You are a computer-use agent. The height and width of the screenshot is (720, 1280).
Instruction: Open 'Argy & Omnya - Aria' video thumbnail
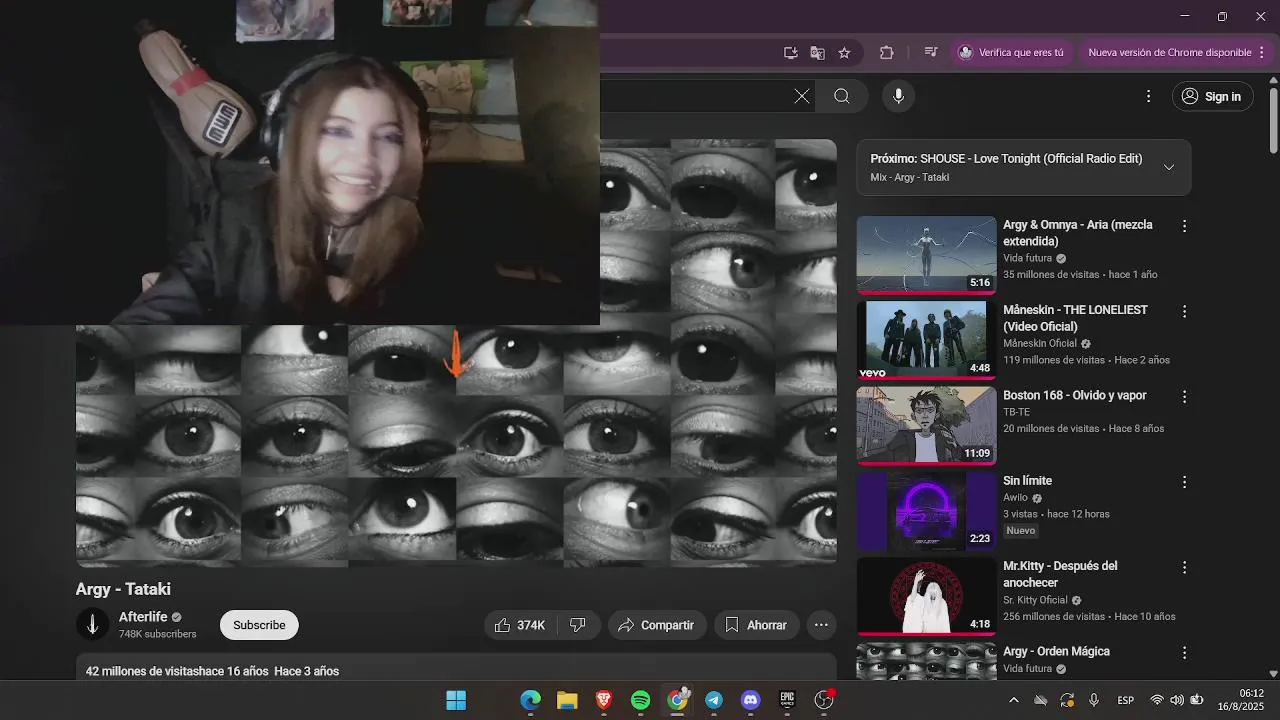(926, 255)
